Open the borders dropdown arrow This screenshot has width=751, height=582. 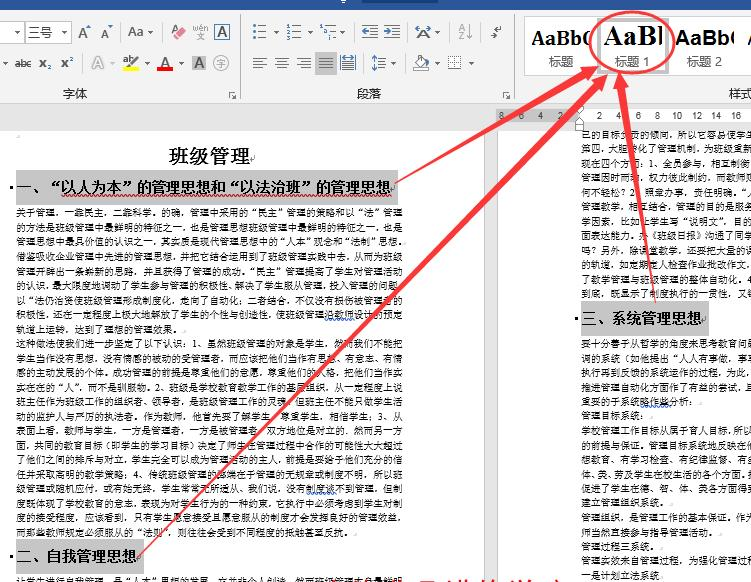[471, 63]
